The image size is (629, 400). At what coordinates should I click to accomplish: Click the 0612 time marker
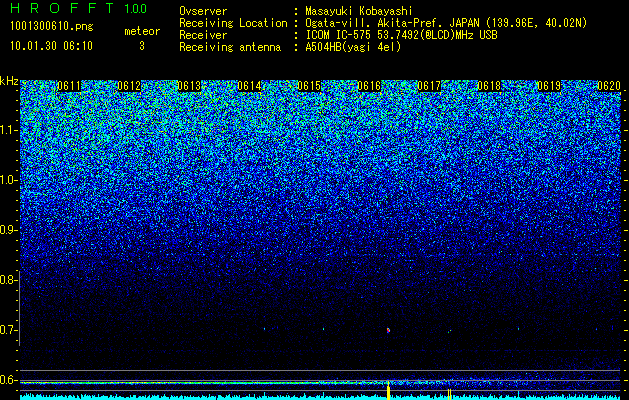point(129,86)
